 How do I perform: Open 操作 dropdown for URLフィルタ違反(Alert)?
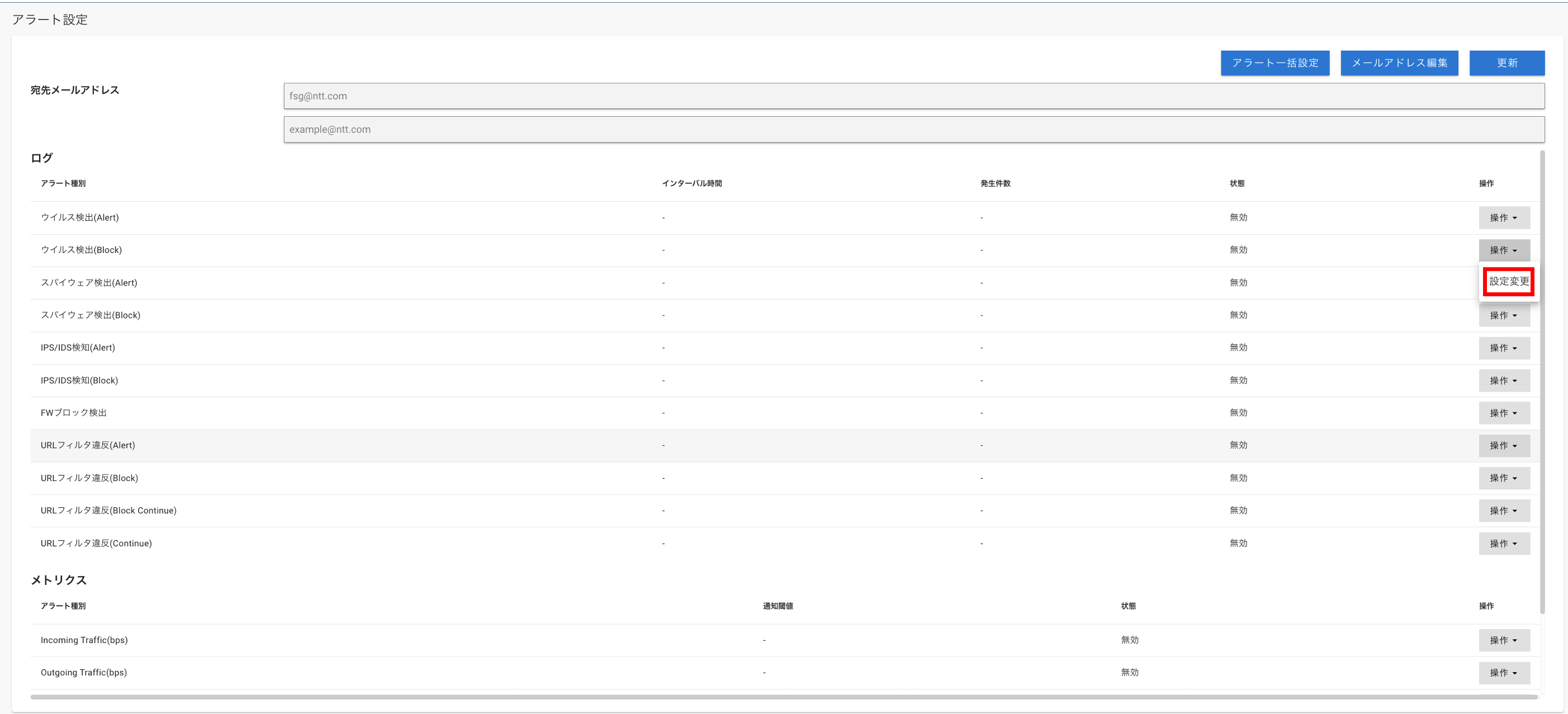pos(1504,446)
